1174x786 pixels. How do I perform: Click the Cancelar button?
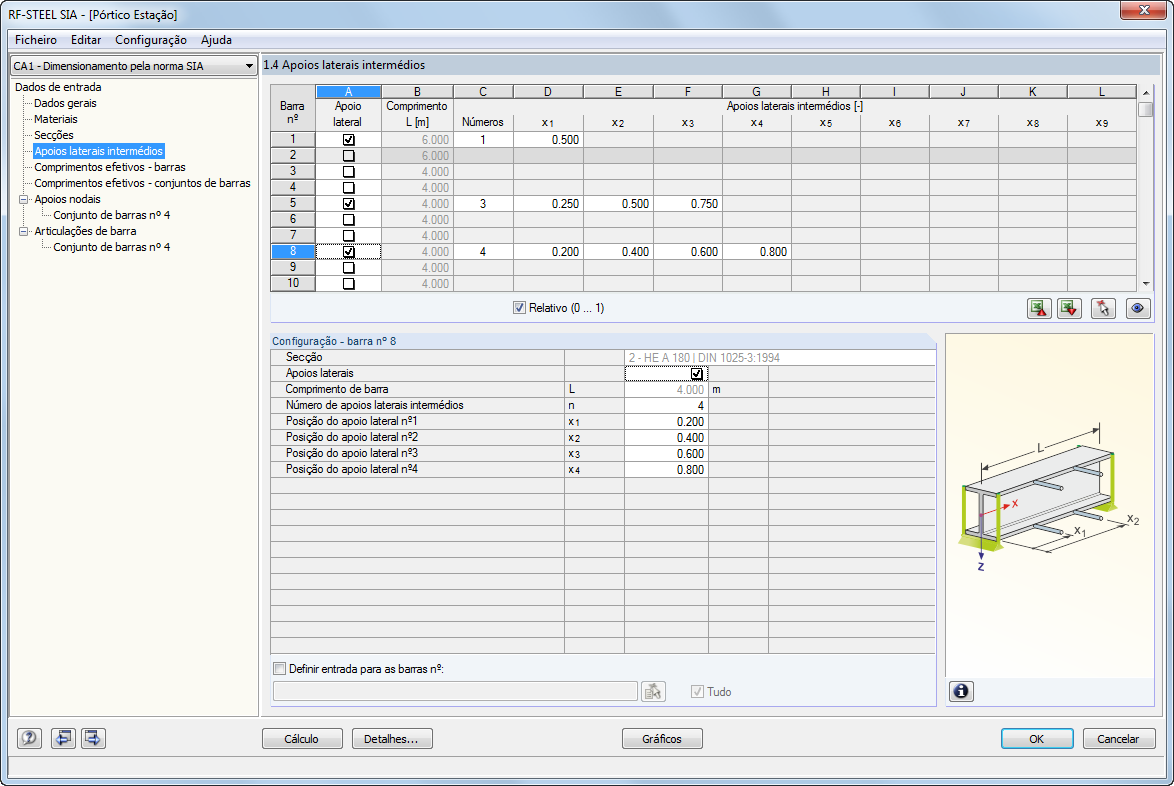[1119, 739]
